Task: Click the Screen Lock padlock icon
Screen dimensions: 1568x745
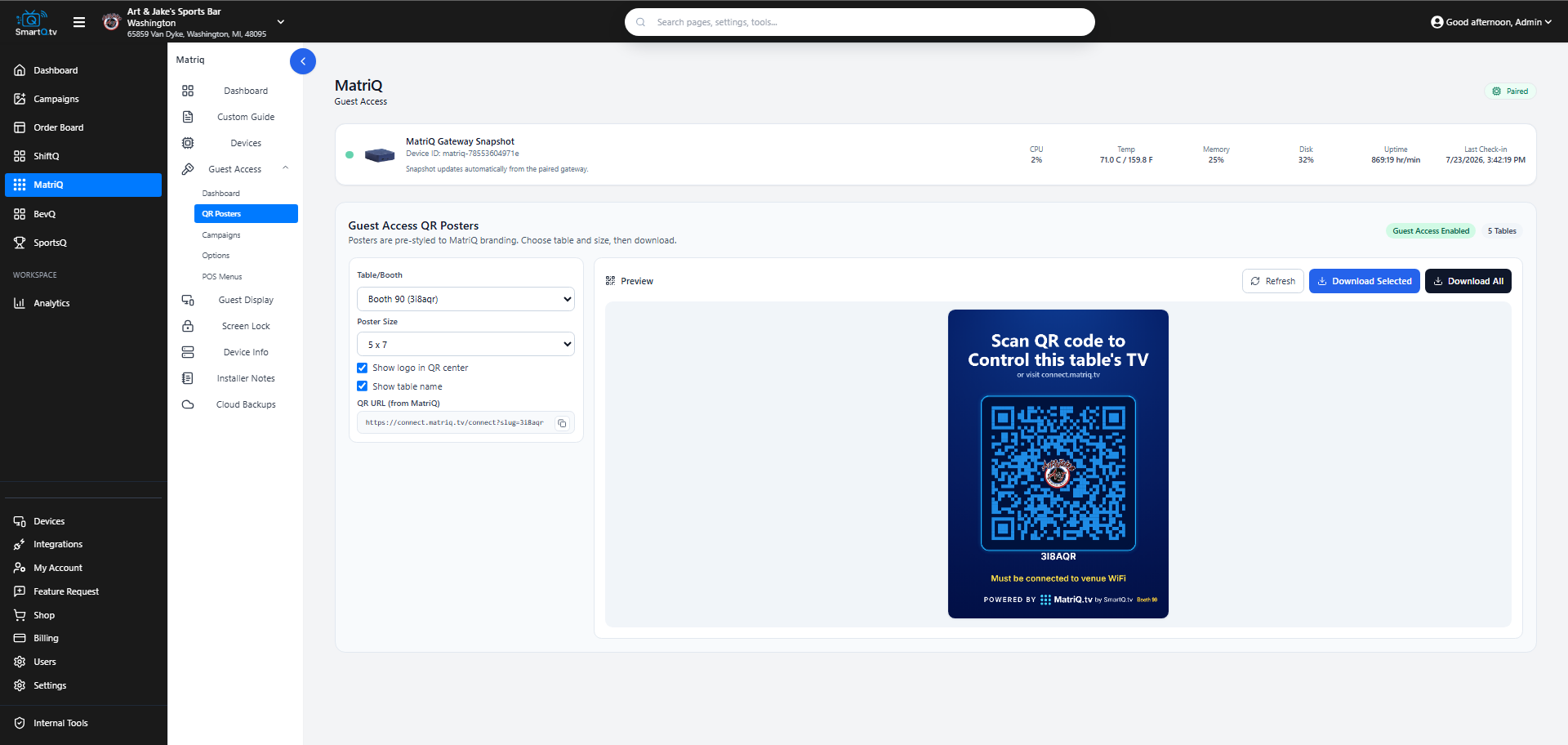Action: (188, 326)
